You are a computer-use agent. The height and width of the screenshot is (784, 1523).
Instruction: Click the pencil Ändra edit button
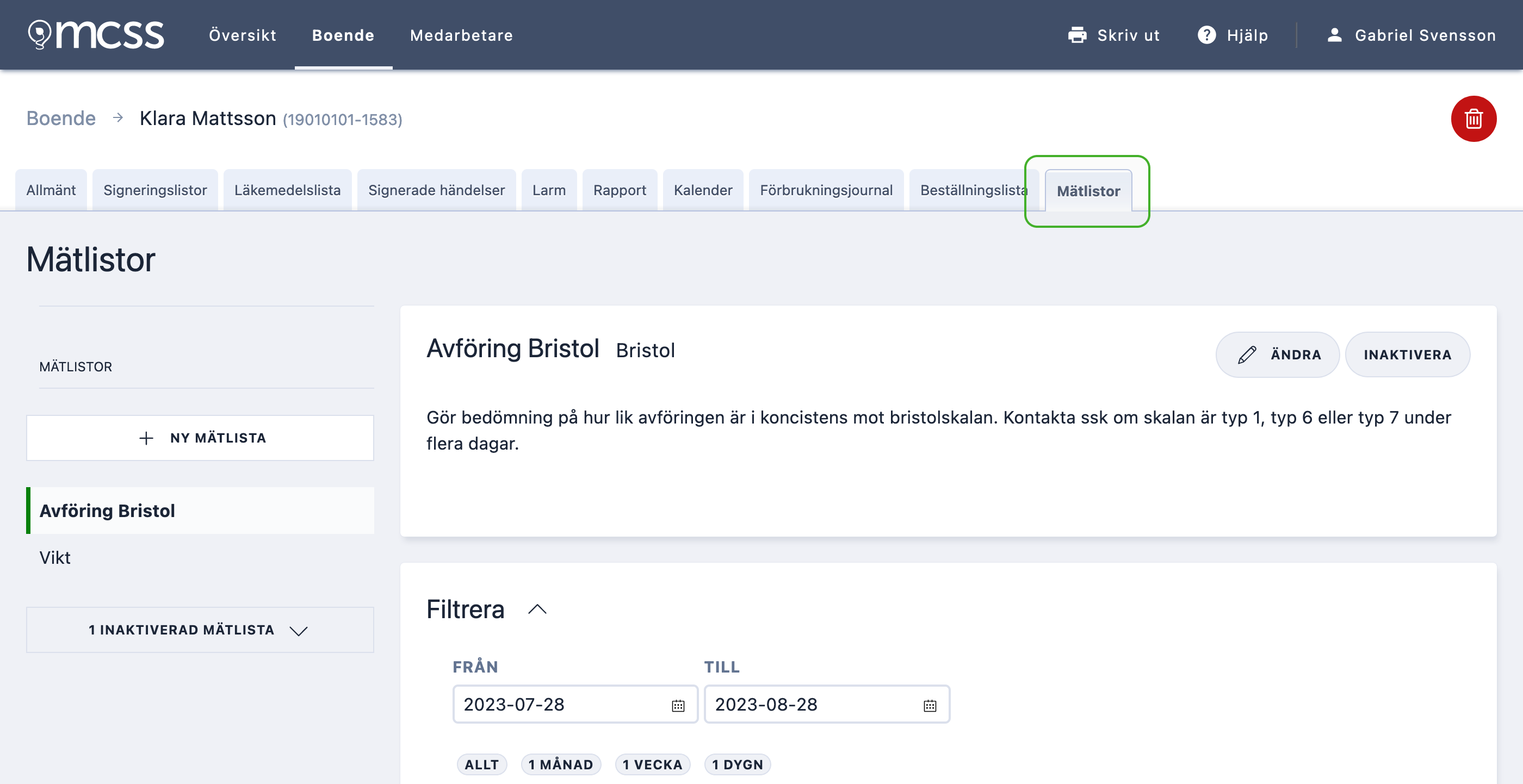click(1277, 354)
